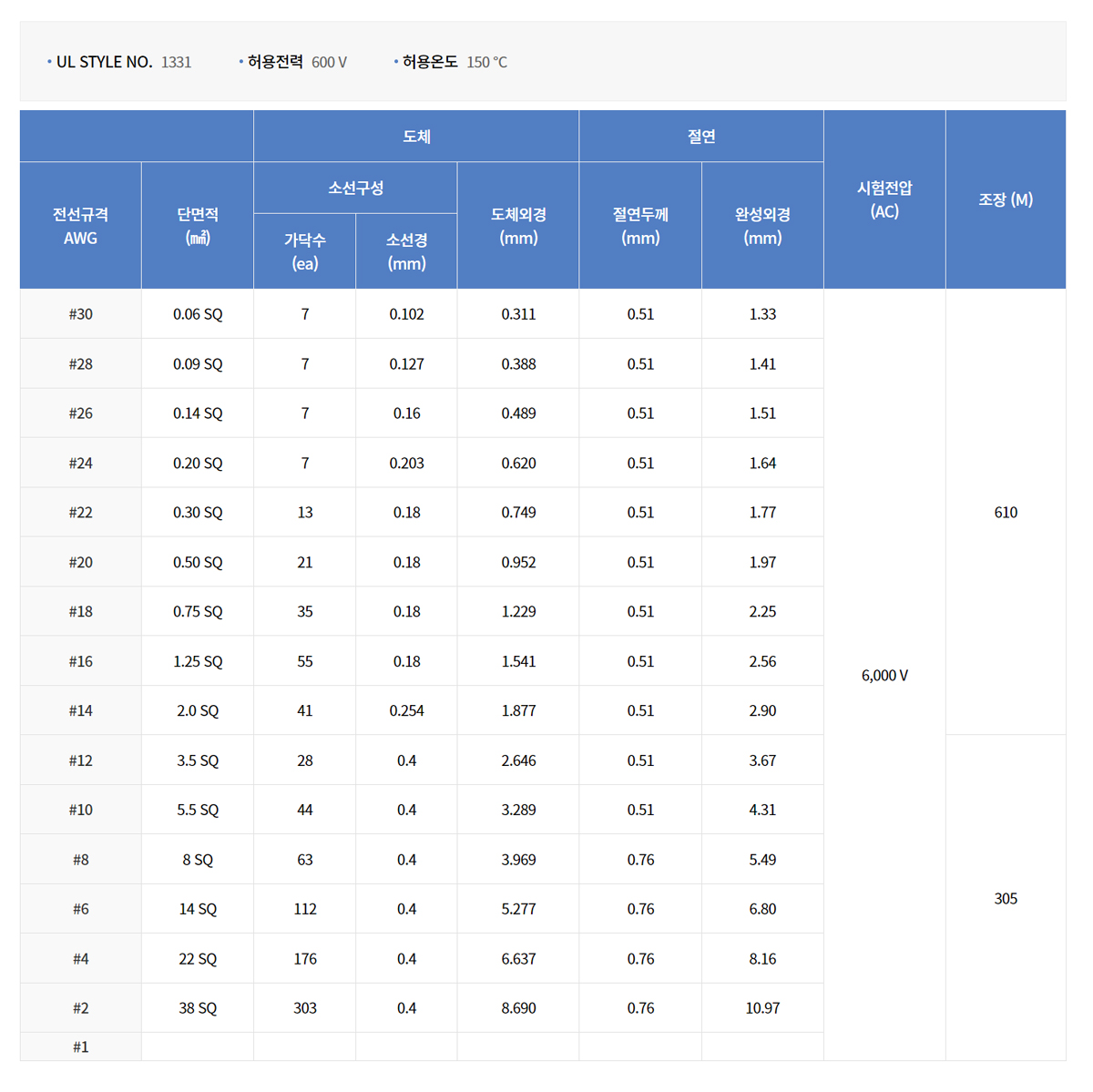
Task: Click the 가닥수 (ea) column header
Action: pyautogui.click(x=305, y=251)
